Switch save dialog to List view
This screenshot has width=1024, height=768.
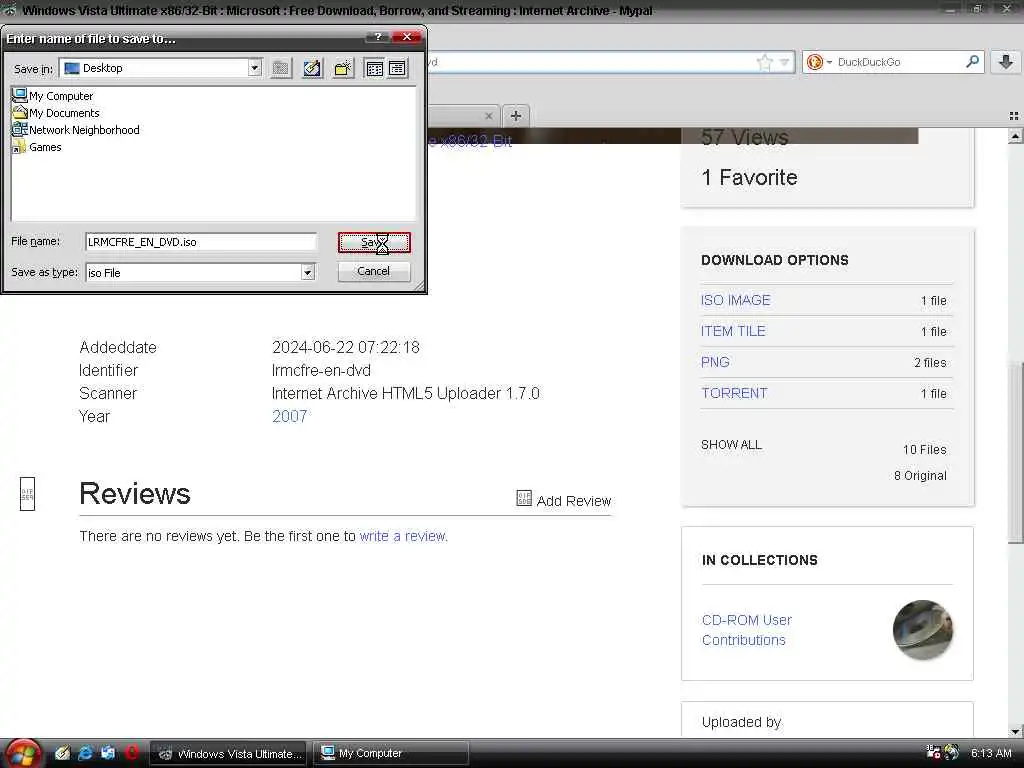point(375,68)
